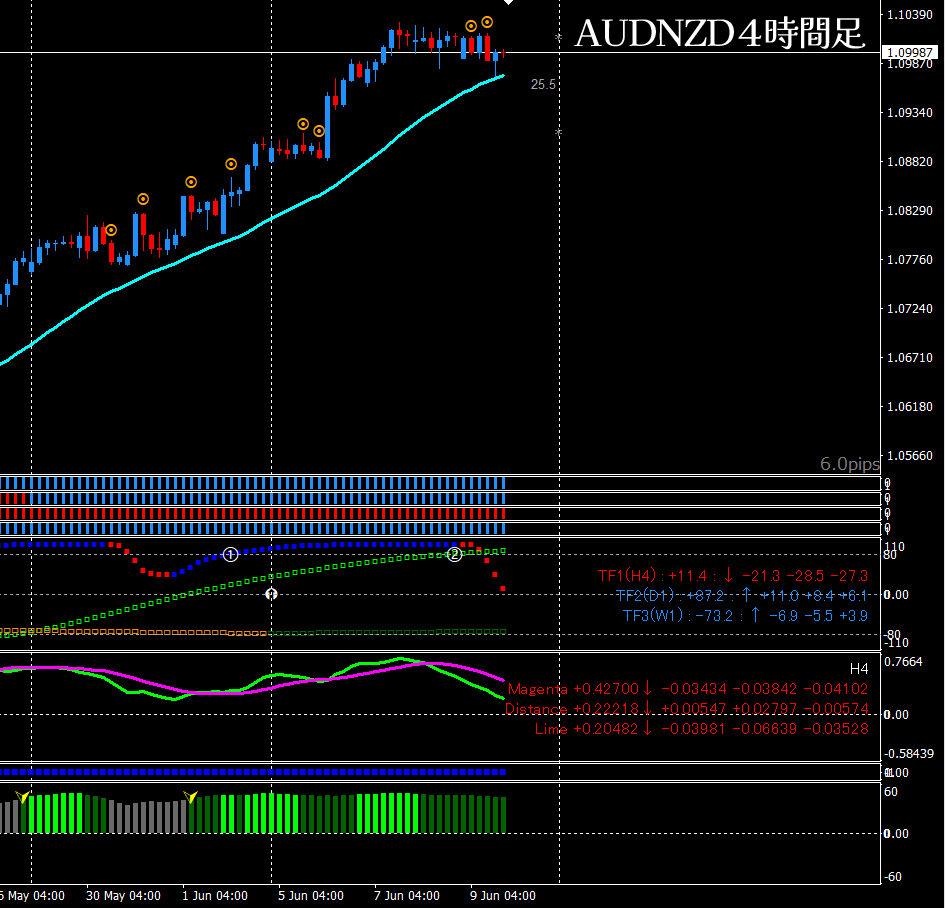Screen dimensions: 946x908
Task: Click the 5 Jun 04:00 time label
Action: (x=311, y=895)
